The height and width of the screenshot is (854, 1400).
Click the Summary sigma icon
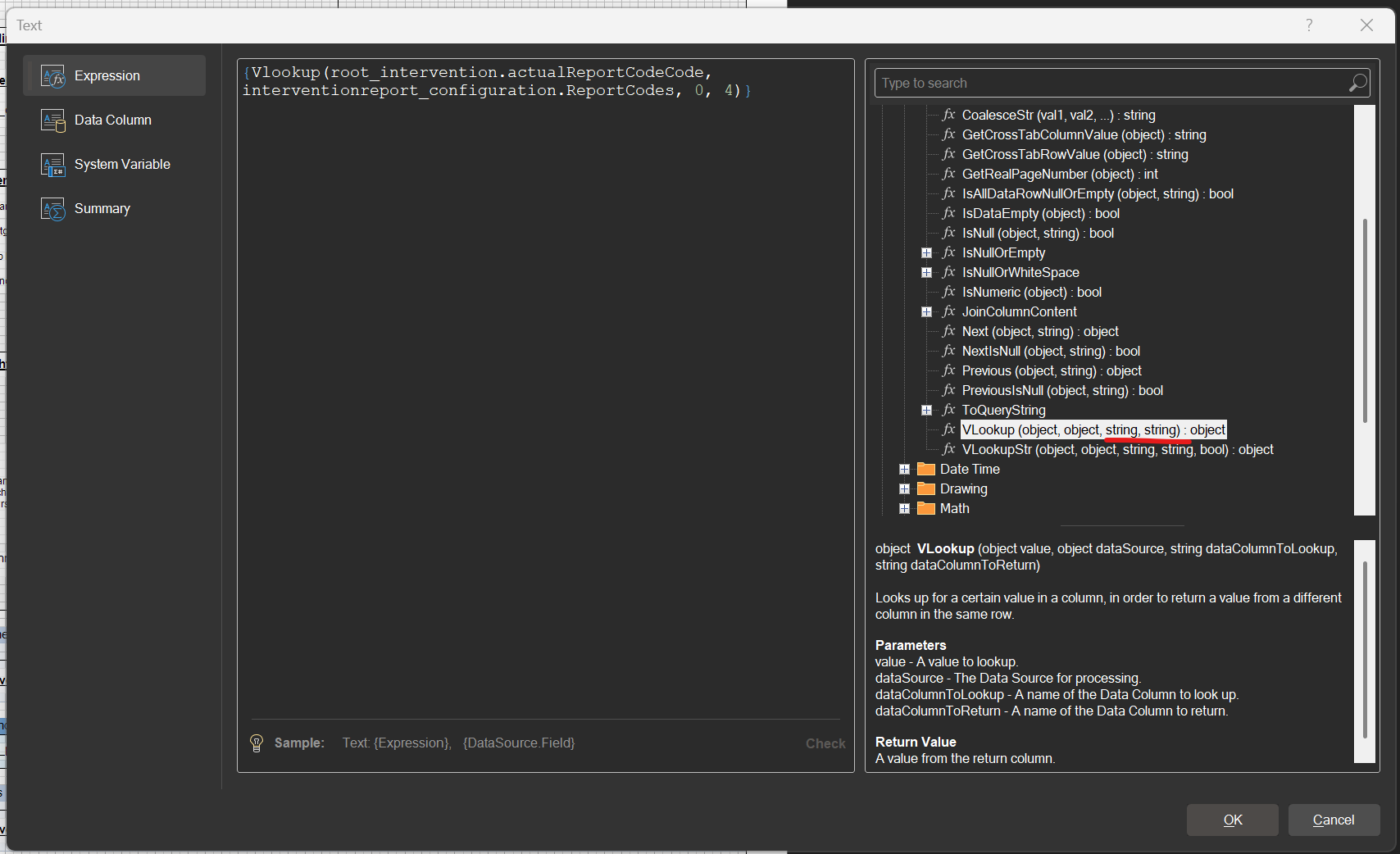[x=53, y=209]
